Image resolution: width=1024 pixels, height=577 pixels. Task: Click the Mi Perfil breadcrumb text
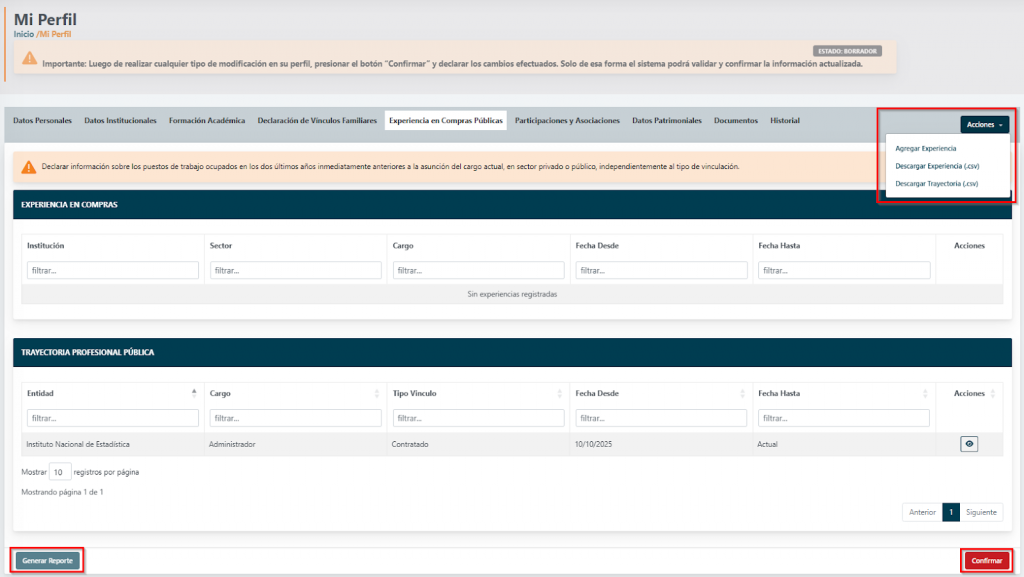click(x=55, y=34)
